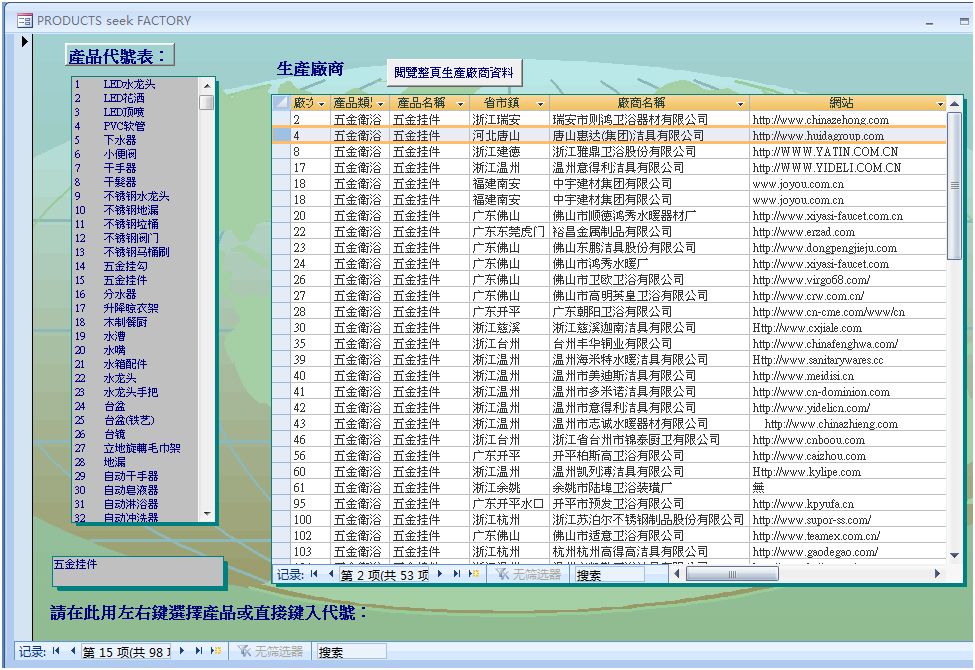975x670 pixels.
Task: Go to first record in main form bottom navigation
Action: coord(56,651)
